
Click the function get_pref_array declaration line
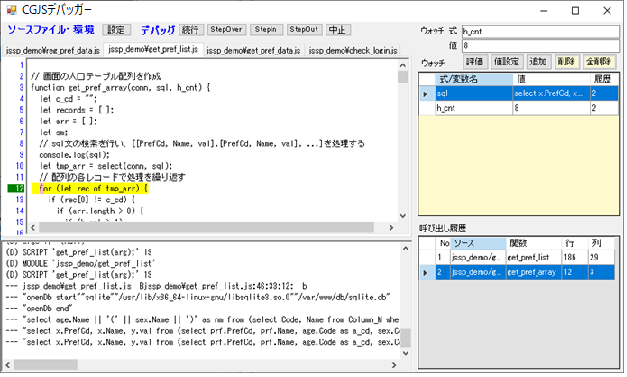tap(120, 88)
